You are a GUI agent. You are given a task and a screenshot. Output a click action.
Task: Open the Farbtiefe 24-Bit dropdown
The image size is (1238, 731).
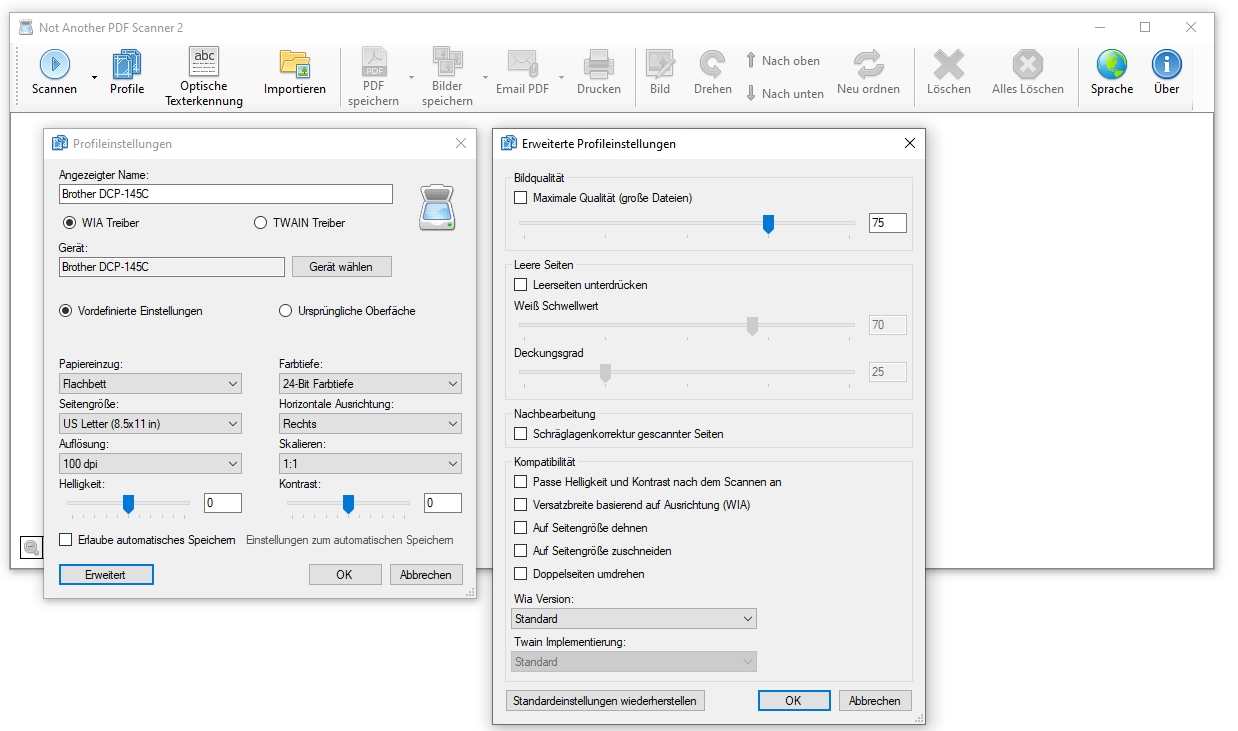tap(370, 384)
